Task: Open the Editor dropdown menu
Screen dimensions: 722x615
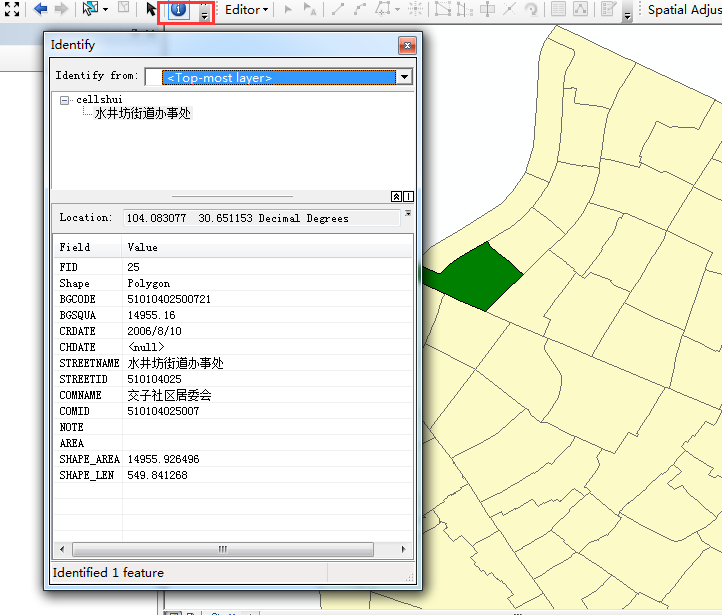Action: [245, 10]
